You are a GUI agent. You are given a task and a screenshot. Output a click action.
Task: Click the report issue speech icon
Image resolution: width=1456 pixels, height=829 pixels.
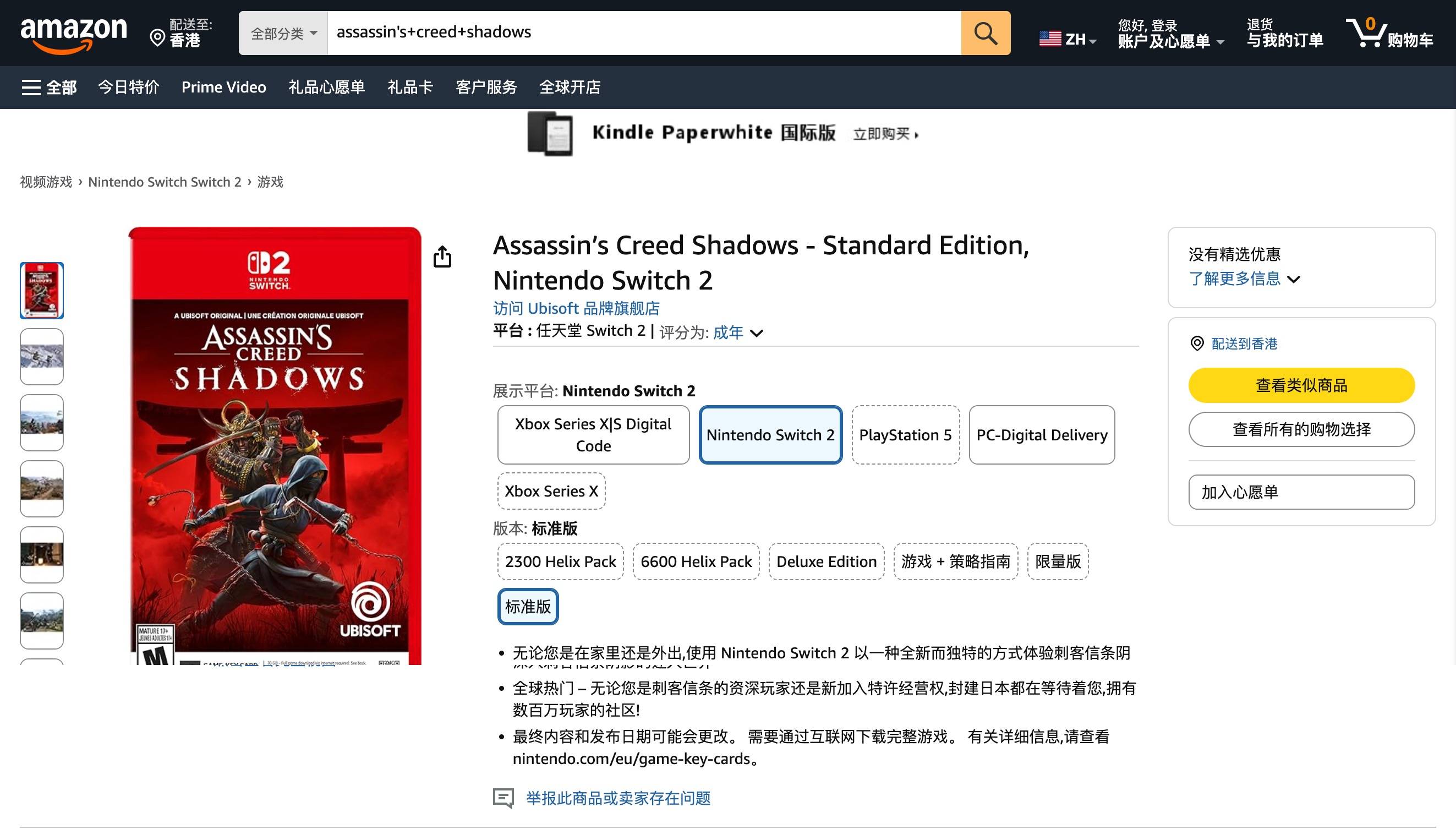pyautogui.click(x=503, y=798)
